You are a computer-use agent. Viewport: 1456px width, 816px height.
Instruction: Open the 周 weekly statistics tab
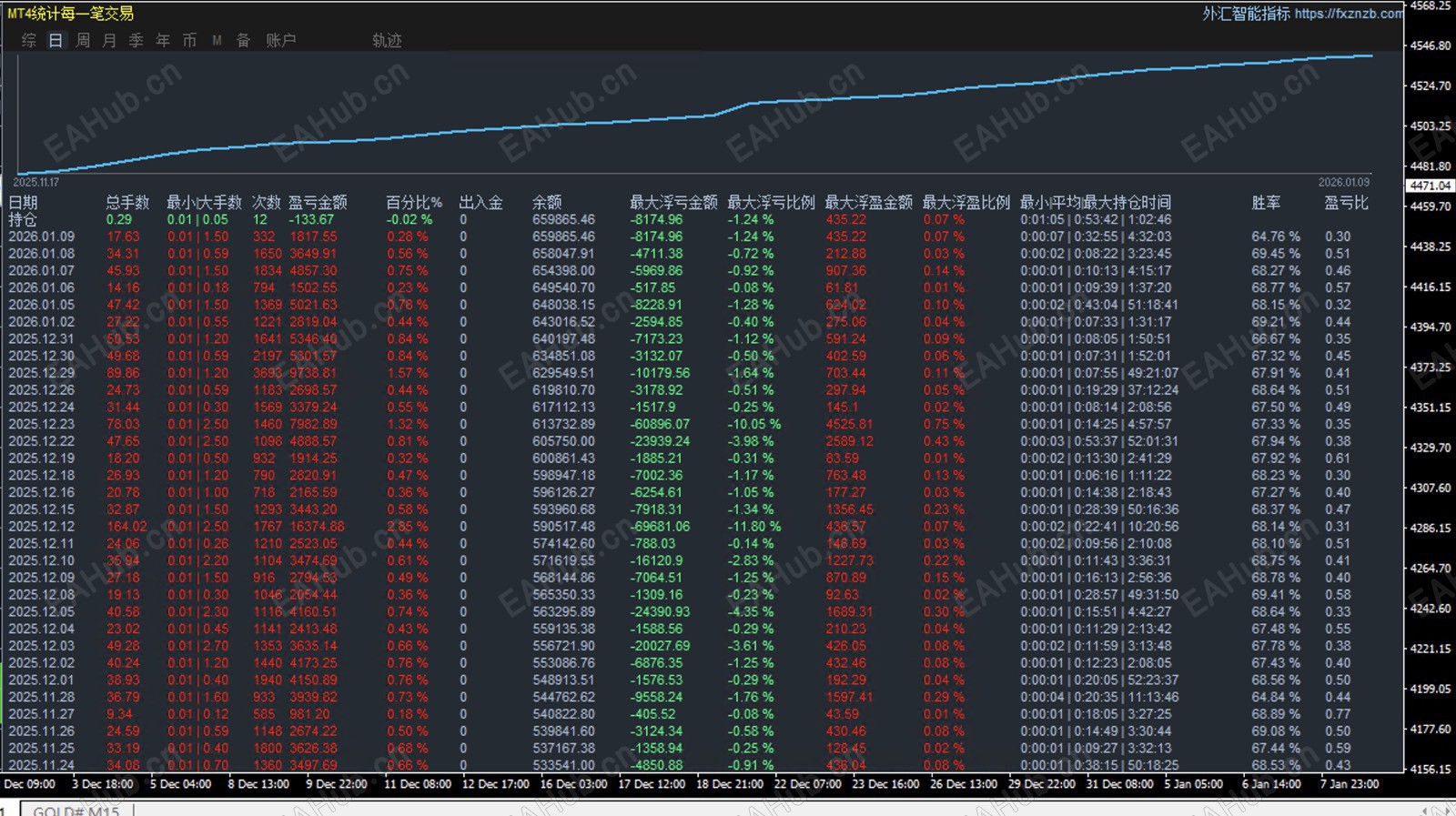click(83, 40)
